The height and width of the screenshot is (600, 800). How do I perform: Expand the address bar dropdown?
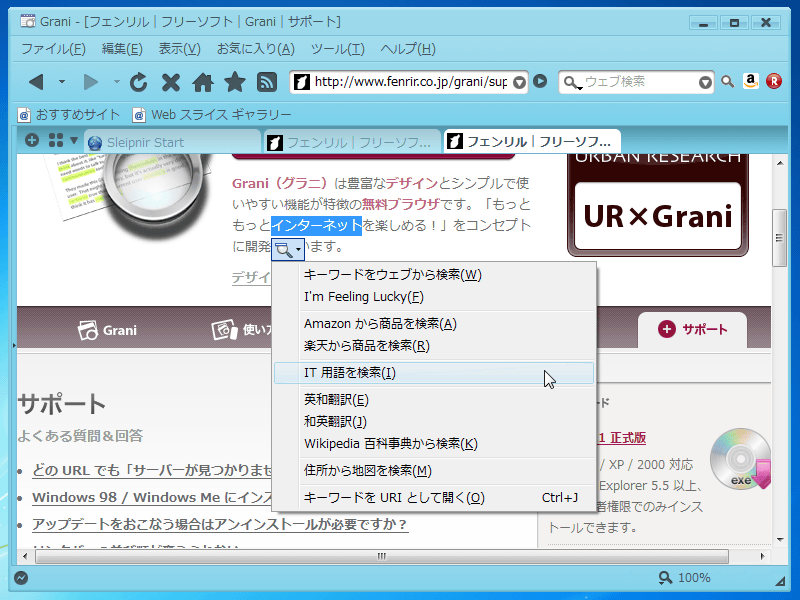(519, 82)
